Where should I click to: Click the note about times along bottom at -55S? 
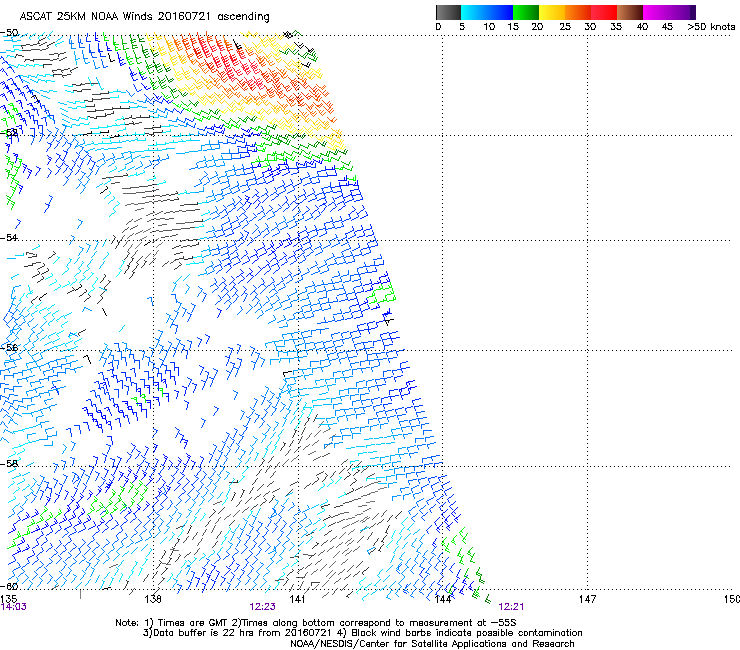pos(376,623)
